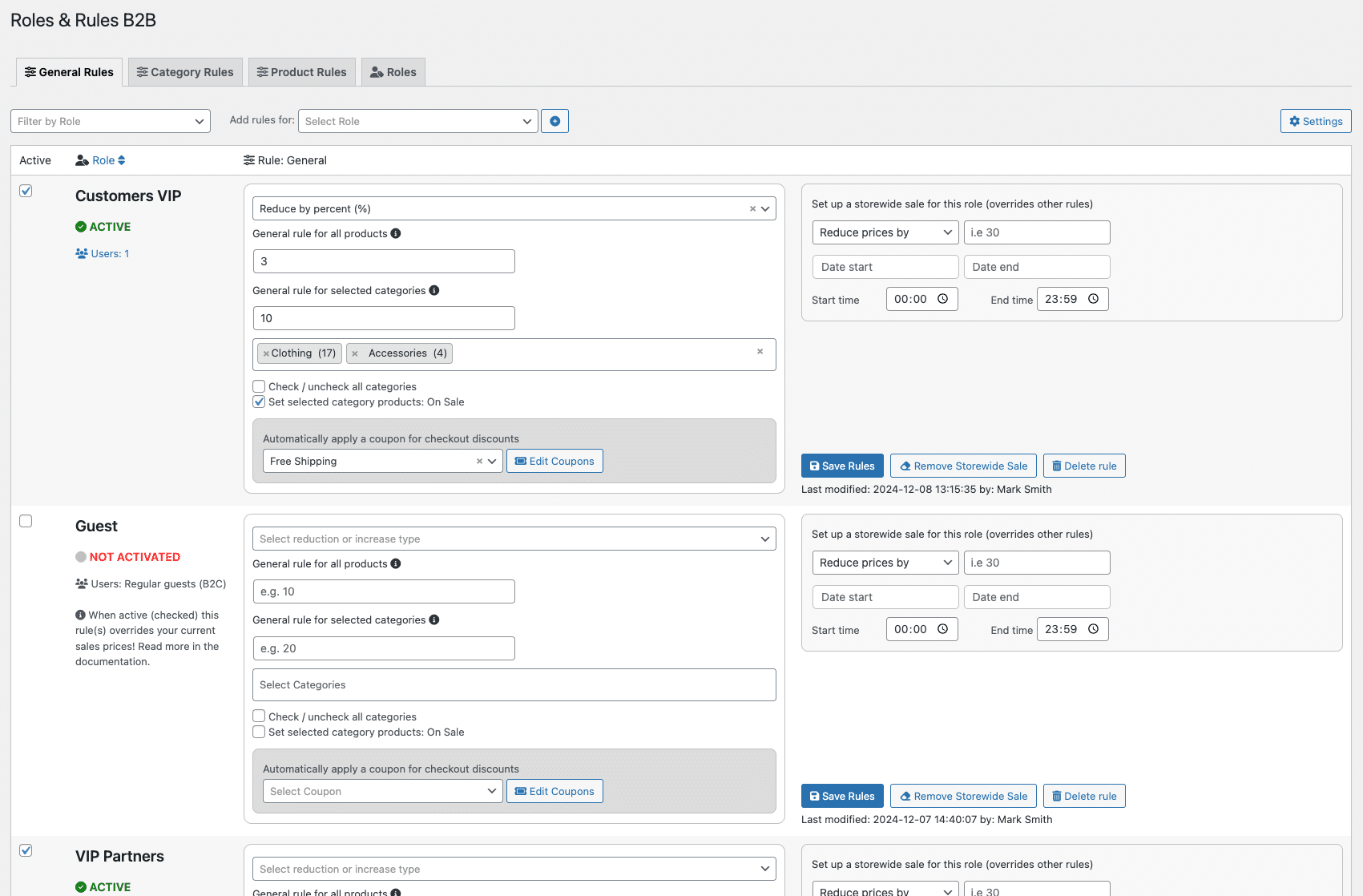This screenshot has width=1363, height=896.
Task: Click the info icon beside Customers VIP all-products rule
Action: pyautogui.click(x=396, y=233)
